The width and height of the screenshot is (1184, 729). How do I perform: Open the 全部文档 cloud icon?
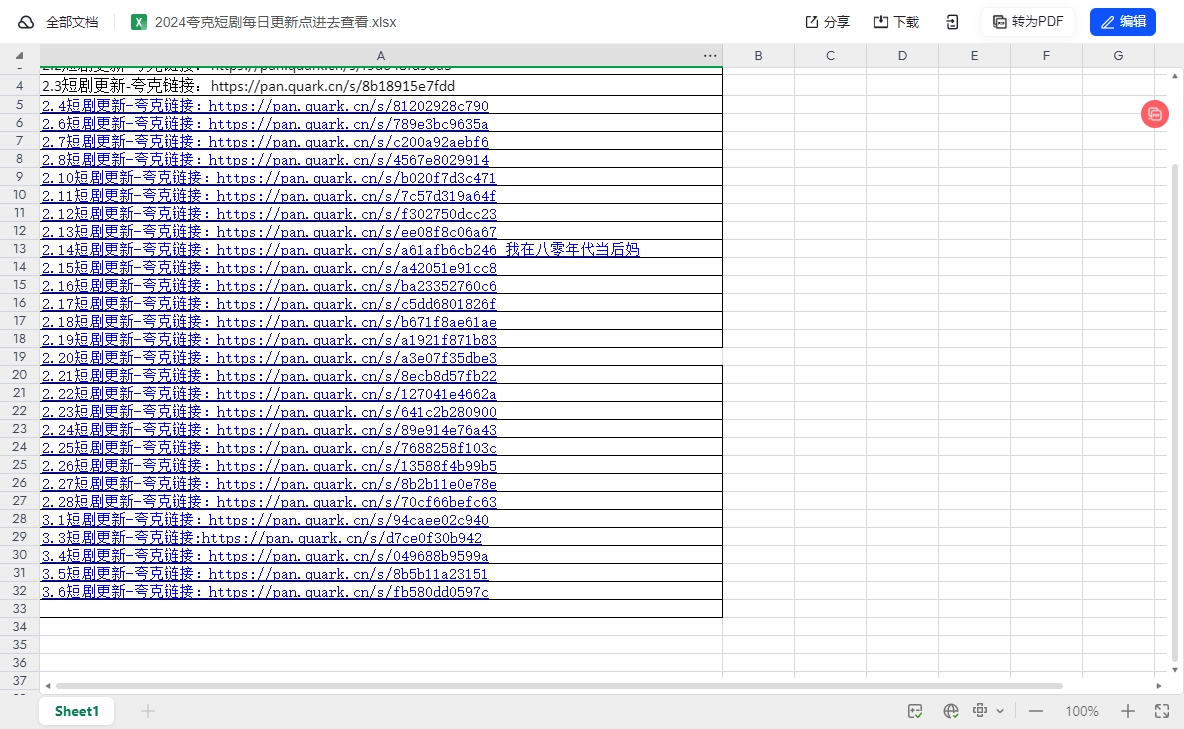(x=26, y=22)
